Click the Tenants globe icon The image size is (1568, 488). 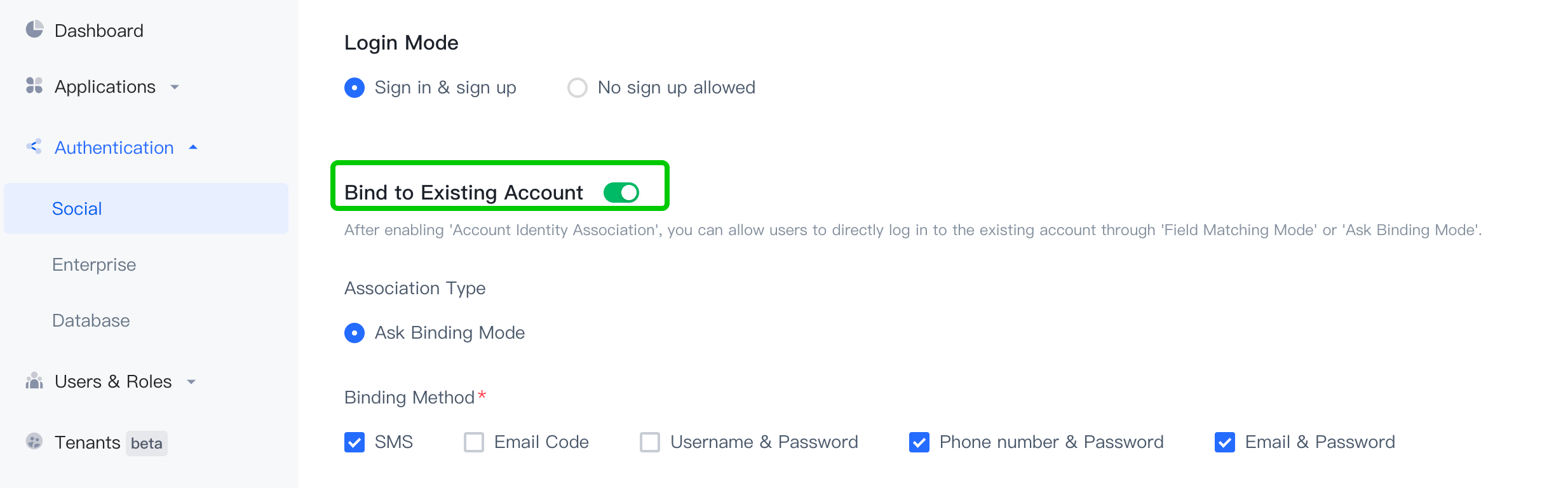pos(34,442)
